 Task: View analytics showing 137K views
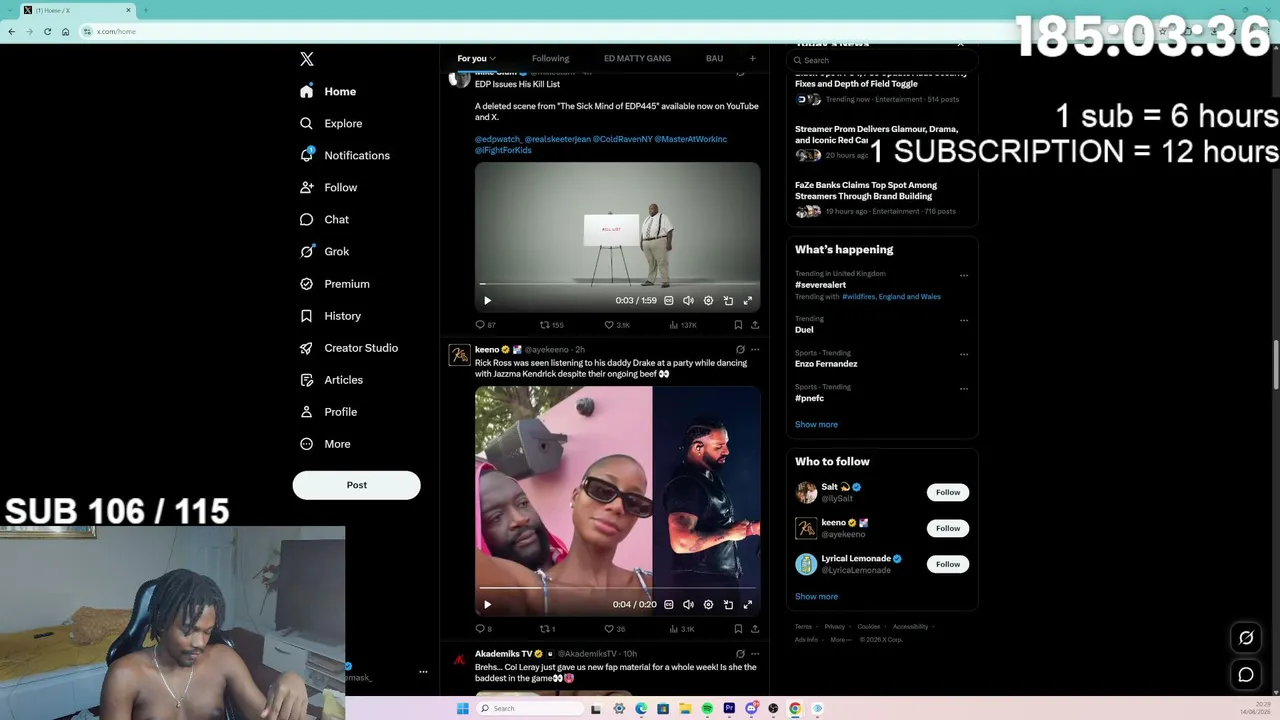click(682, 325)
